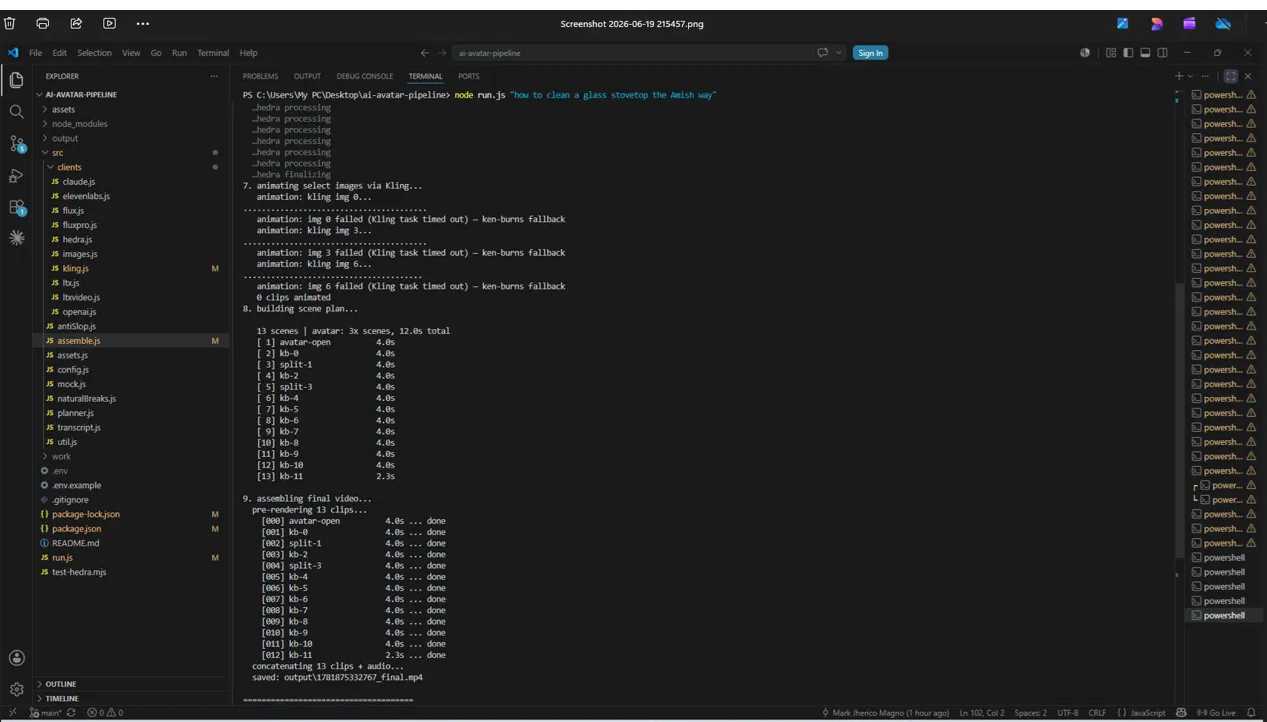Expand the OUTLINE section
Viewport: 1267px width, 722px height.
click(60, 684)
